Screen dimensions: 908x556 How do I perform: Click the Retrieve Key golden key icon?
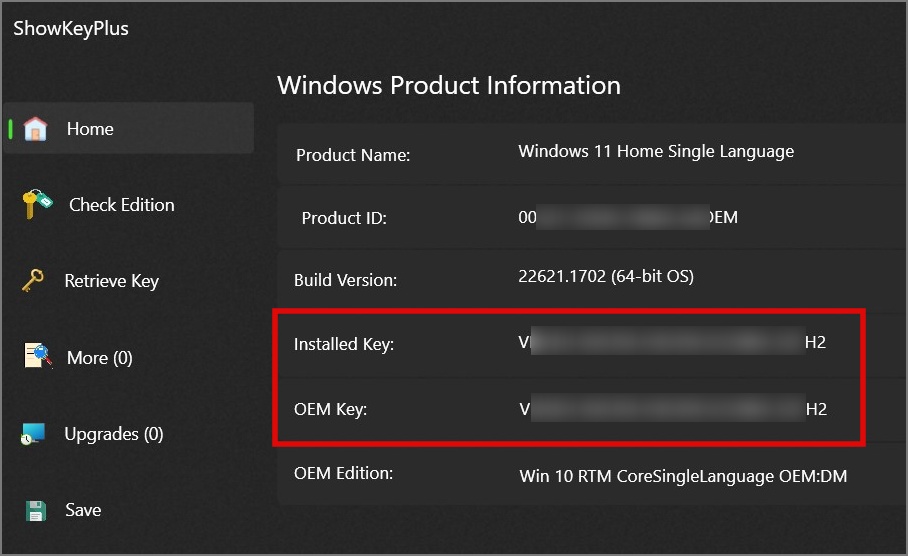33,281
